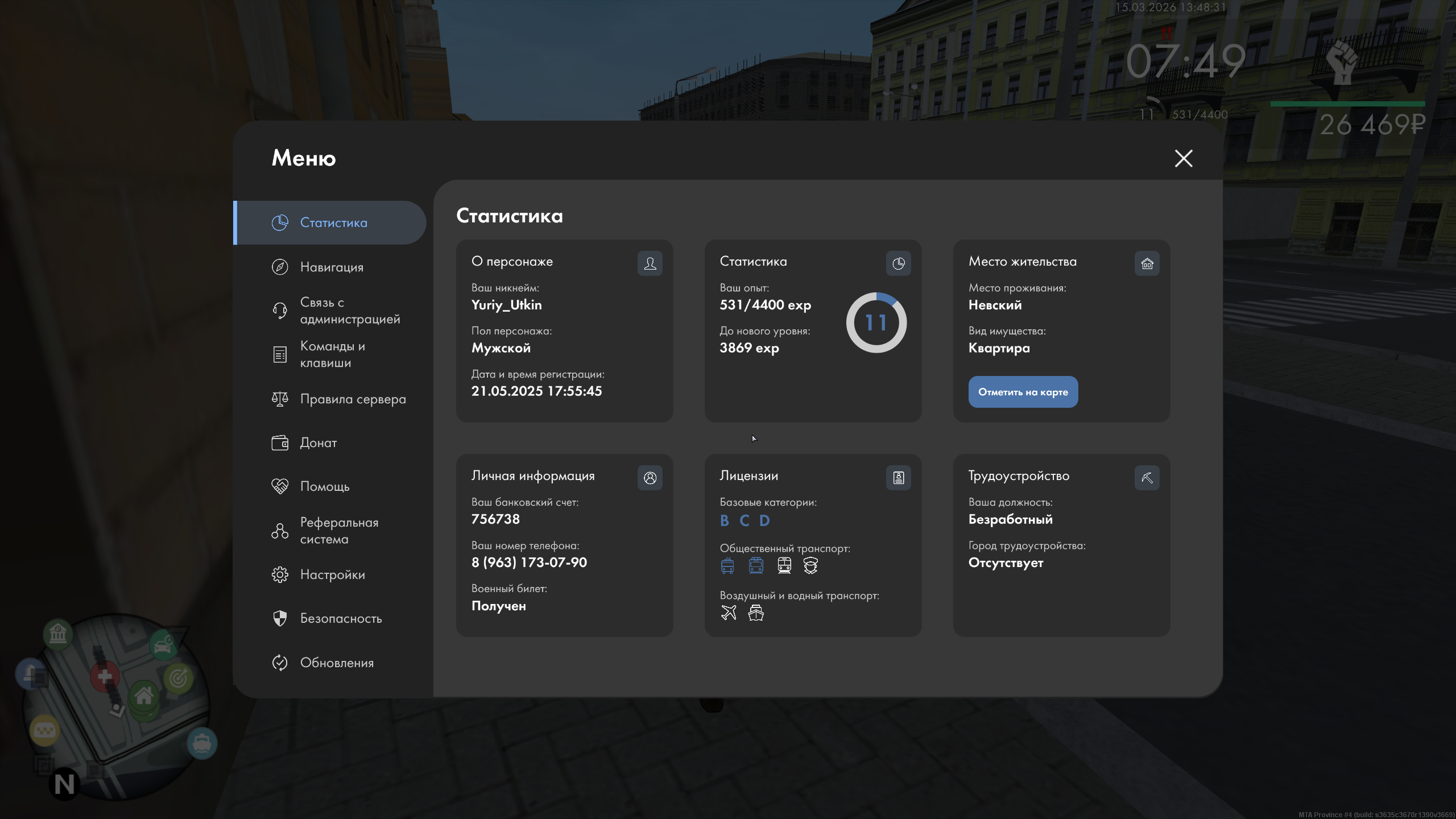The height and width of the screenshot is (819, 1456).
Task: Open the Навигация menu section
Action: click(x=331, y=267)
